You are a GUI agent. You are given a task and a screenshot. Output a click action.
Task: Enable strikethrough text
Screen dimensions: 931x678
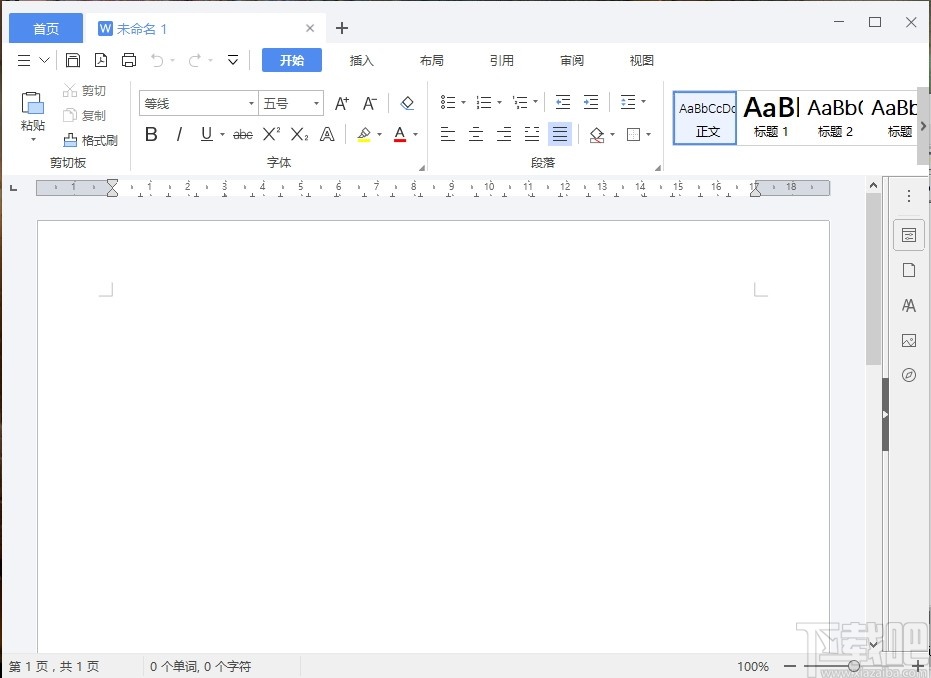tap(242, 133)
